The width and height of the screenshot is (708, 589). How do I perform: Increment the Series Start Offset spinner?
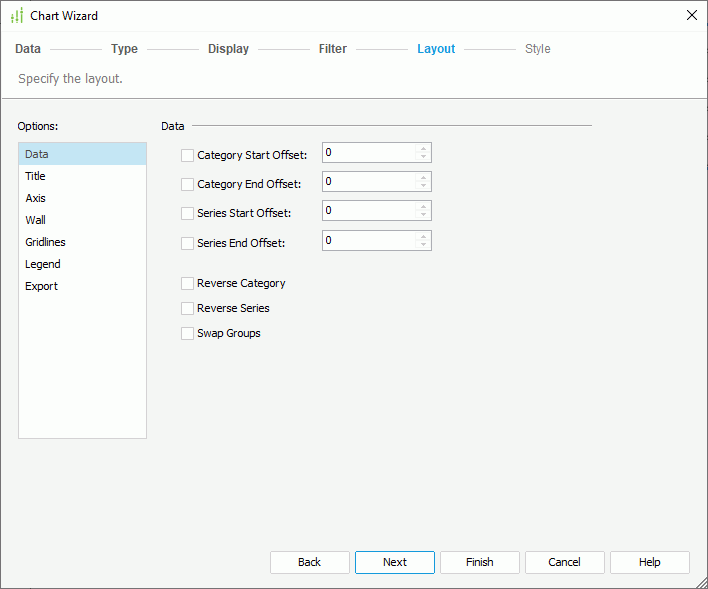[x=424, y=206]
